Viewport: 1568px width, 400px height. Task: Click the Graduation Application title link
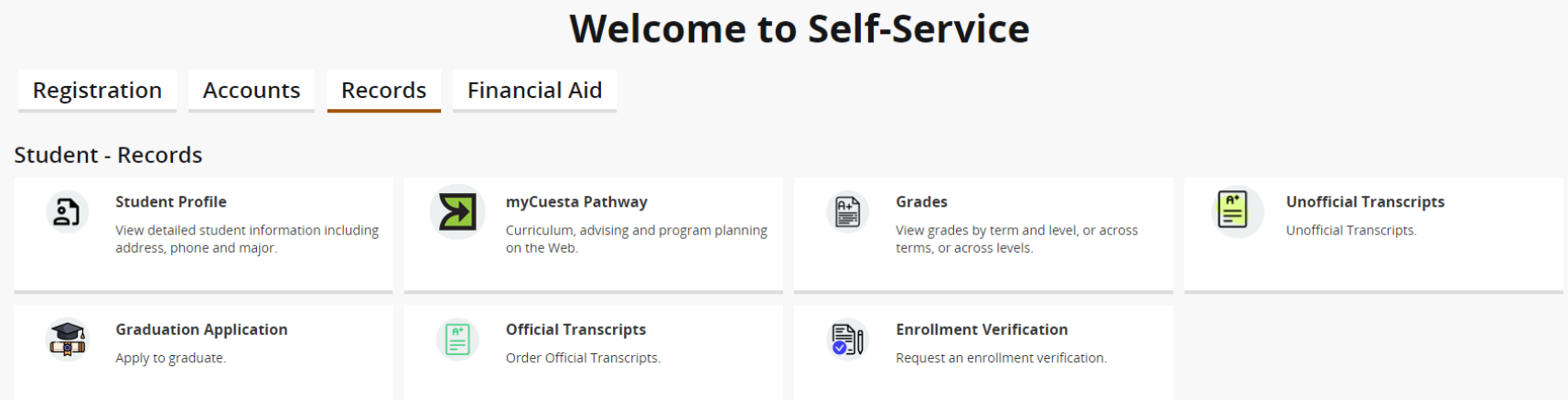coord(201,330)
